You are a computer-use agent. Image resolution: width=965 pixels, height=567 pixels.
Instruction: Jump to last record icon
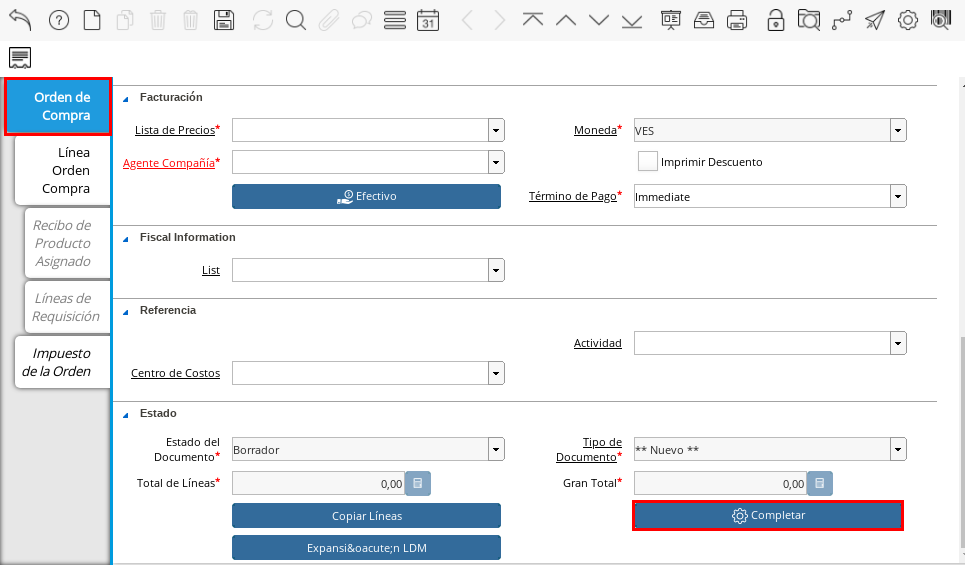(x=632, y=20)
